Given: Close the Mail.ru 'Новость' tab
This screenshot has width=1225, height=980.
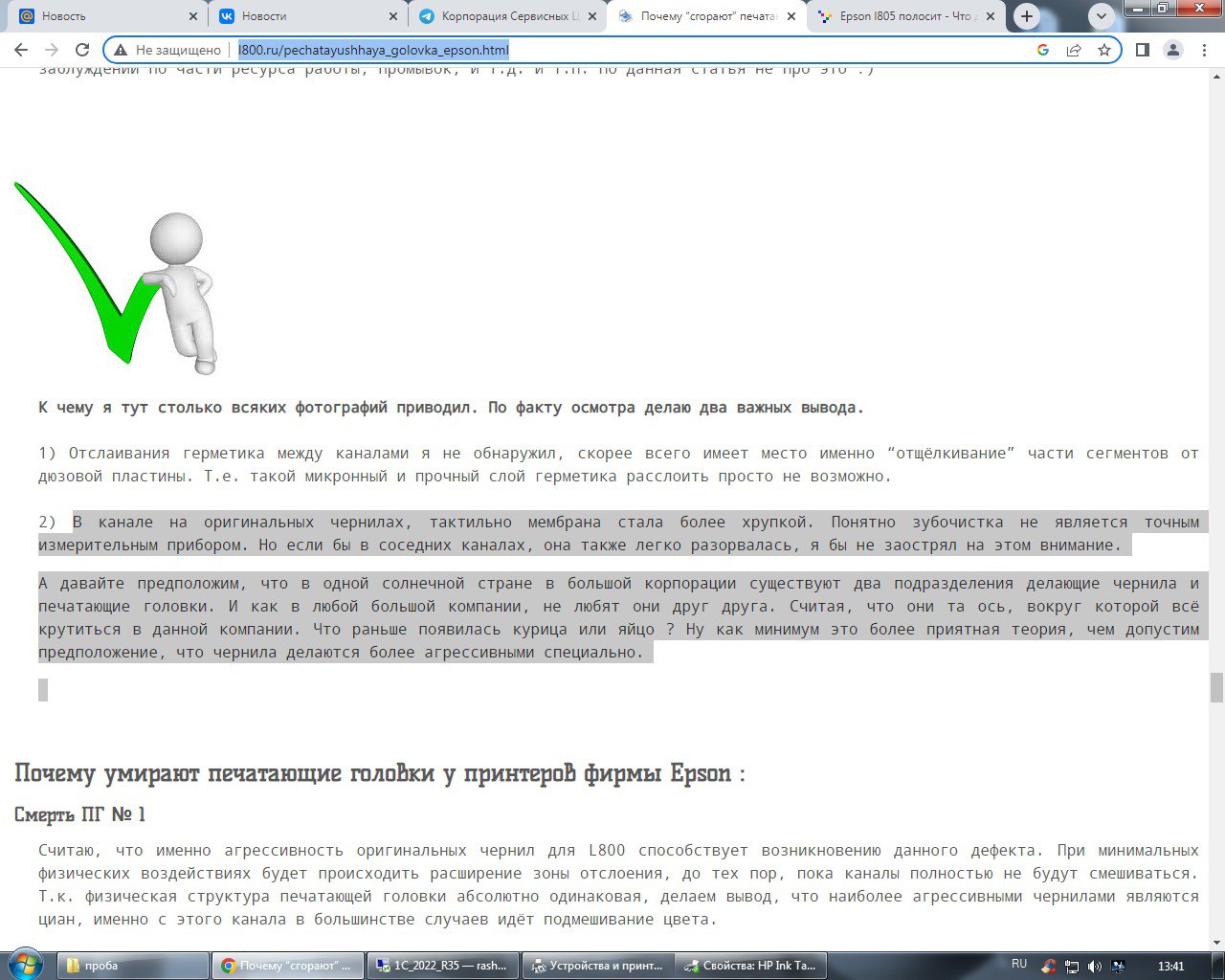Looking at the screenshot, I should [193, 16].
